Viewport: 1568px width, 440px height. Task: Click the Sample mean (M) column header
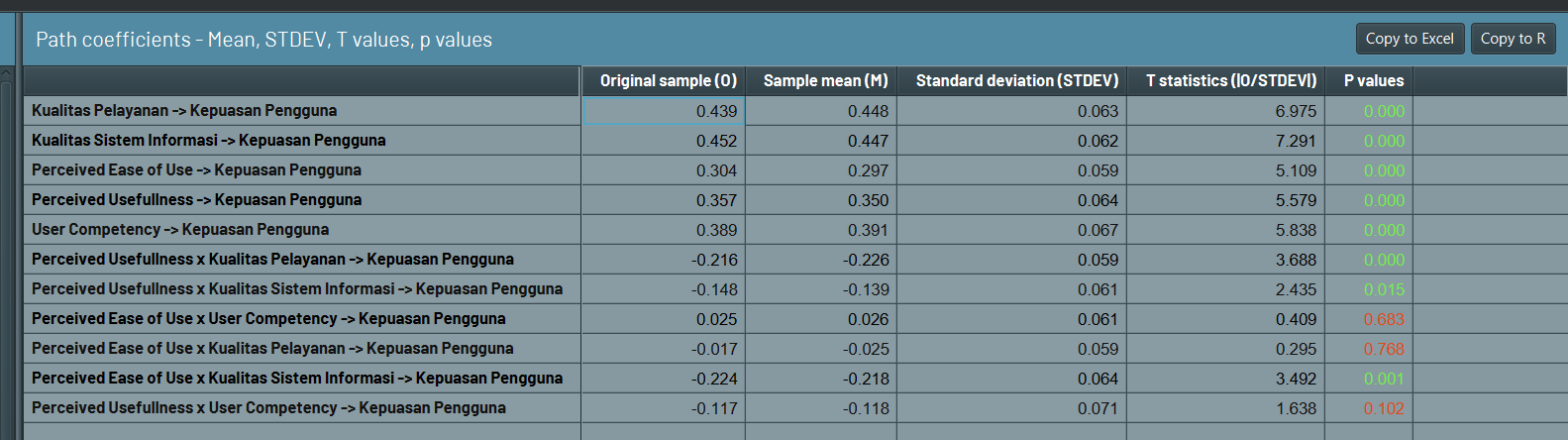coord(824,80)
